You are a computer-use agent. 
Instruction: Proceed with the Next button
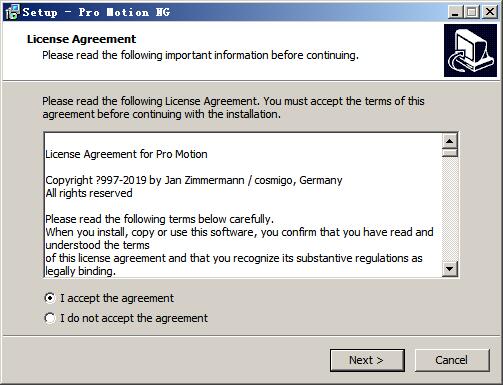tap(367, 360)
